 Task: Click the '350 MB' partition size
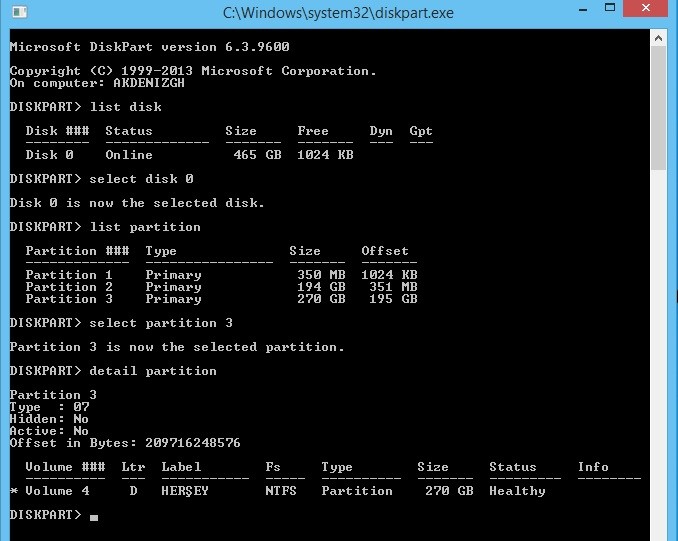321,275
